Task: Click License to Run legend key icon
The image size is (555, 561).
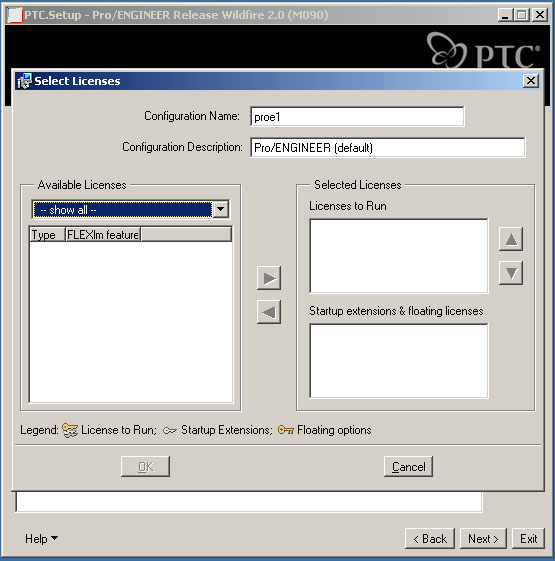Action: point(69,430)
